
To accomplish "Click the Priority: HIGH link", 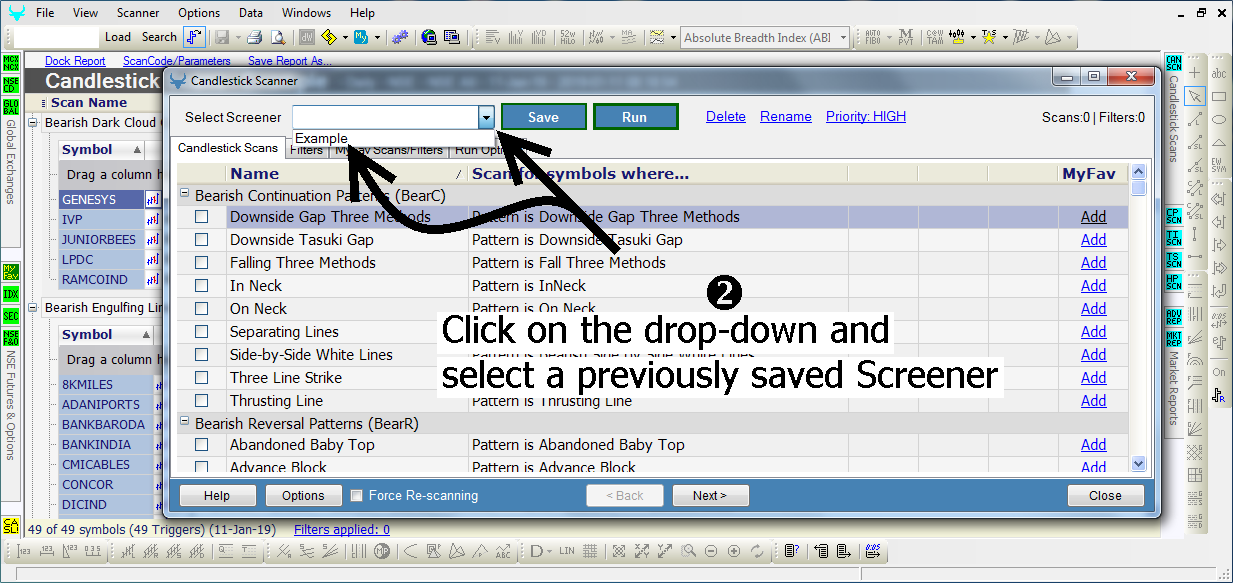I will 866,117.
